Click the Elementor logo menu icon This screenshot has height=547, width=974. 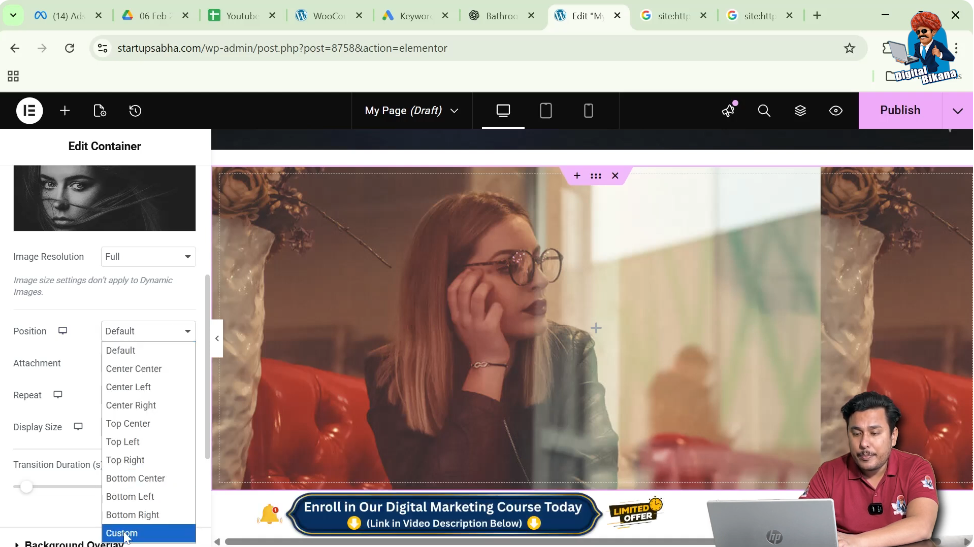tap(29, 111)
